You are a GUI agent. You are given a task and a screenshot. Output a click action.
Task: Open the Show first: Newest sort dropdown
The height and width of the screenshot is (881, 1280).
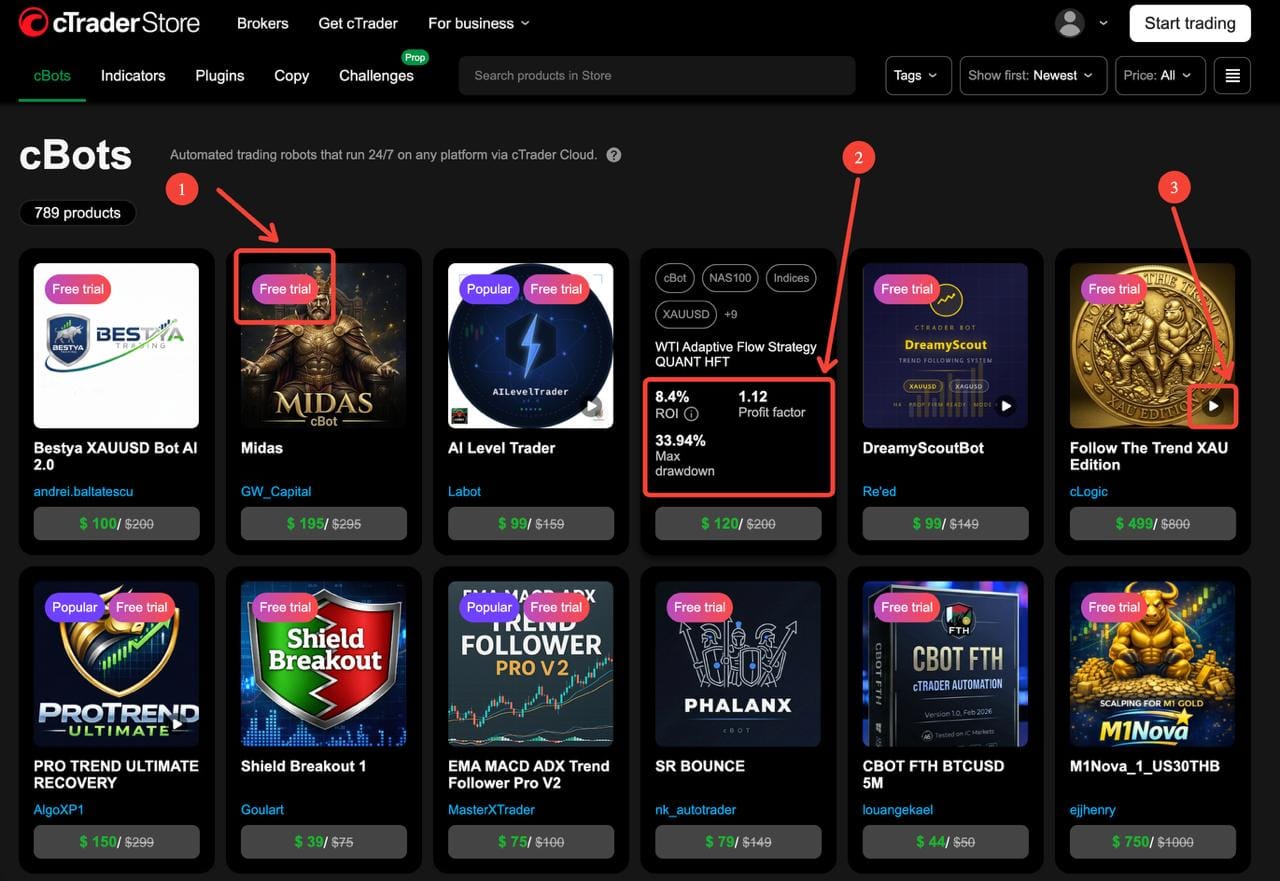1031,75
